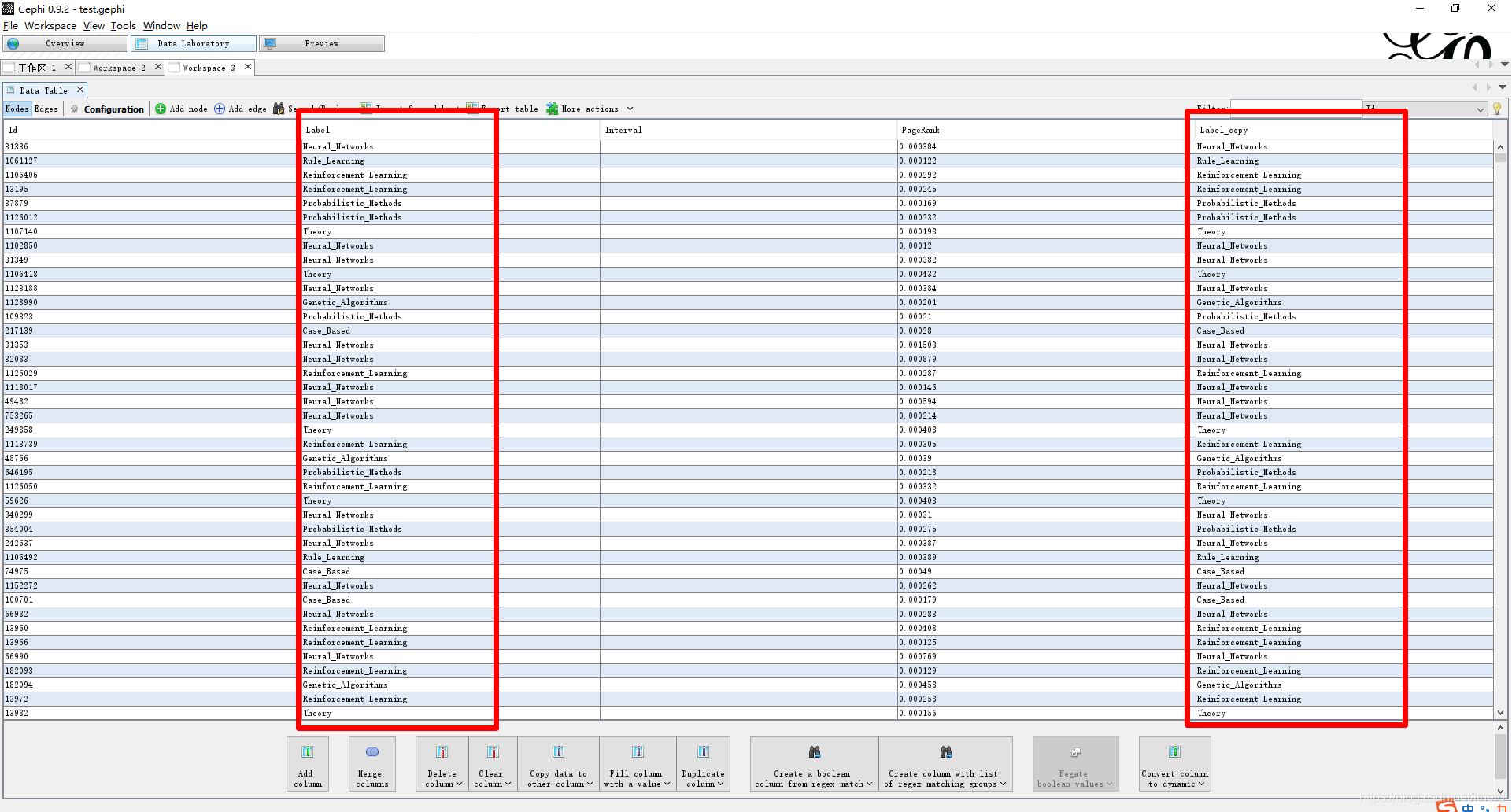
Task: Click the Overview globe icon
Action: [13, 43]
